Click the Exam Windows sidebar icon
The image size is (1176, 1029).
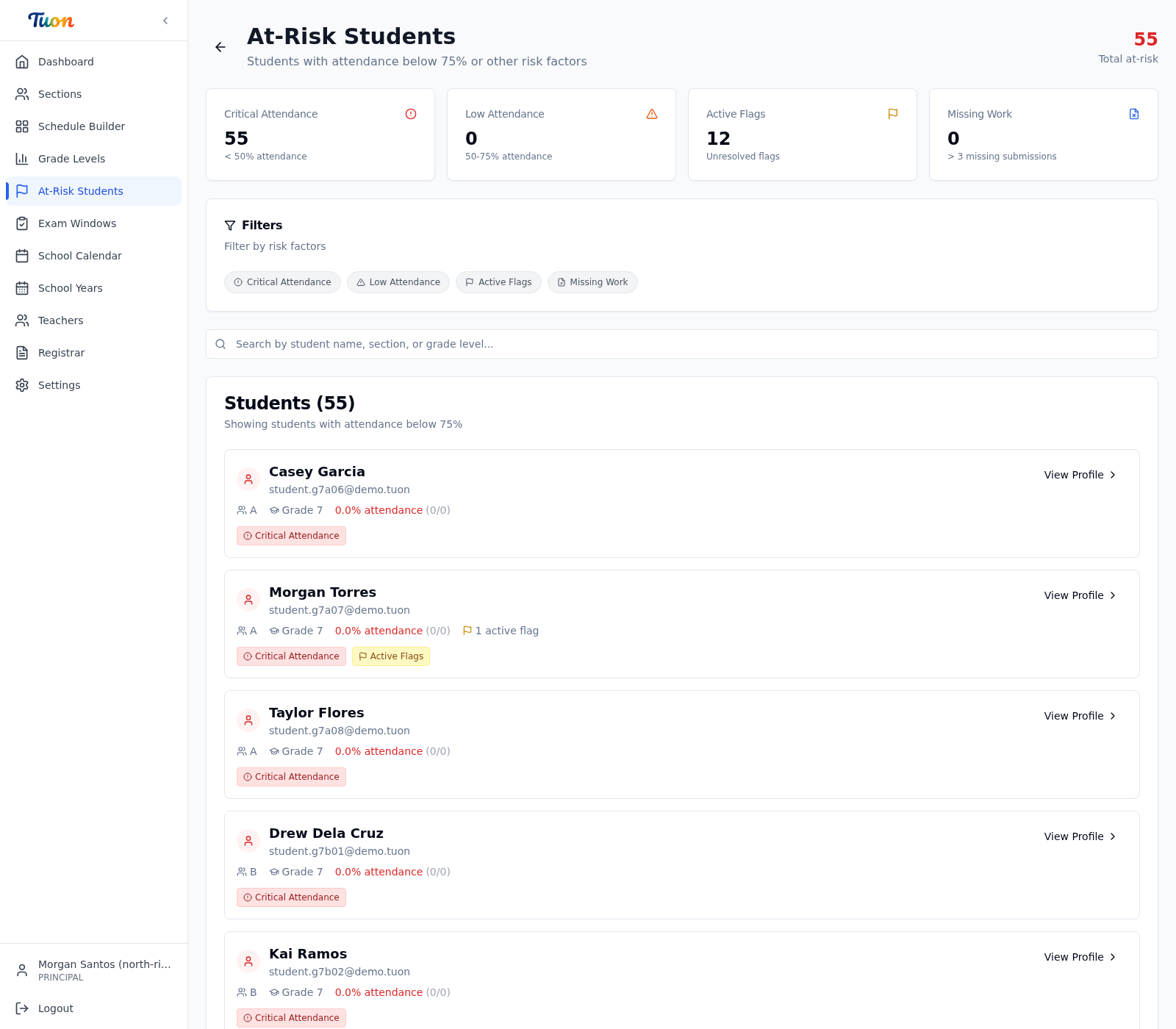(x=22, y=223)
